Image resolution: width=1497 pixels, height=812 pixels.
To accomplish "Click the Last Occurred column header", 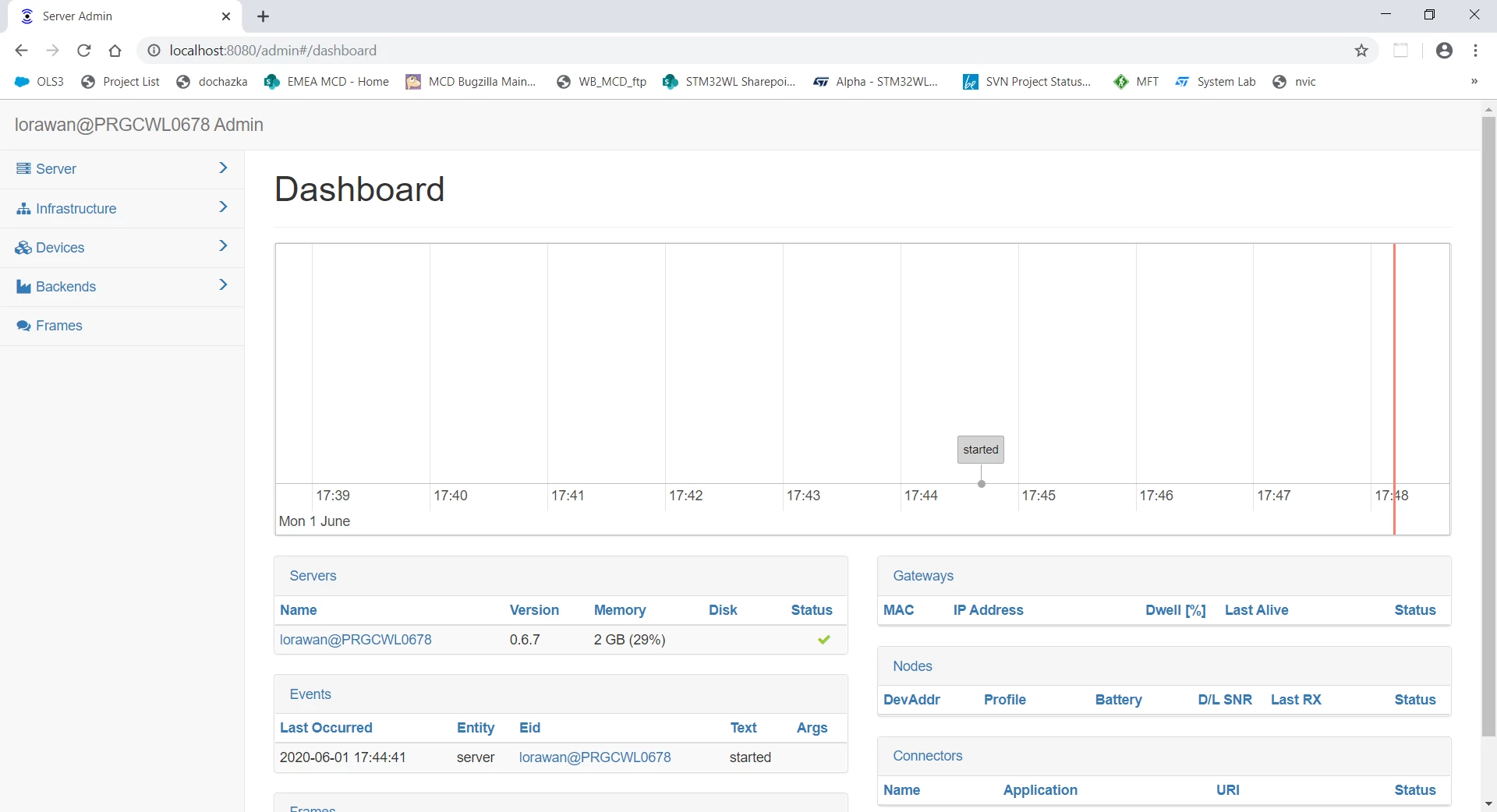I will (x=326, y=728).
